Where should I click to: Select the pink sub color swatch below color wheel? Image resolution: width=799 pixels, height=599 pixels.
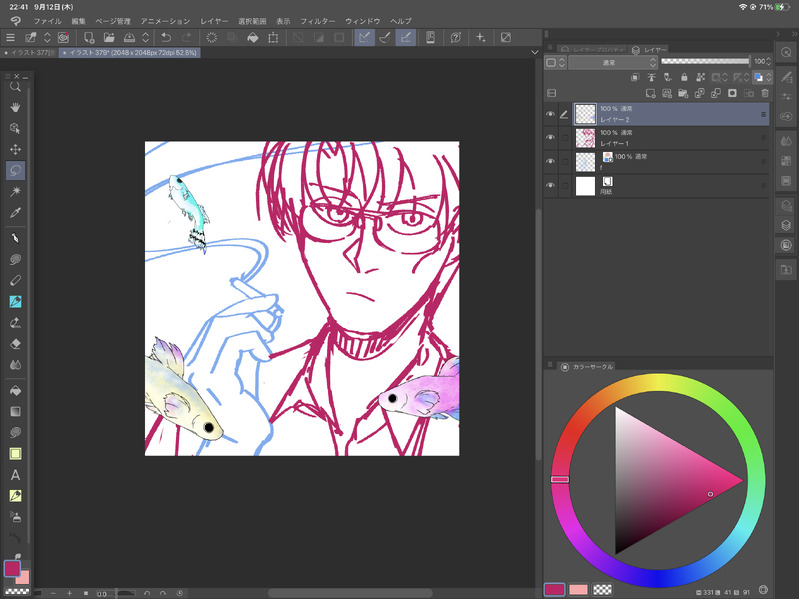(x=578, y=589)
